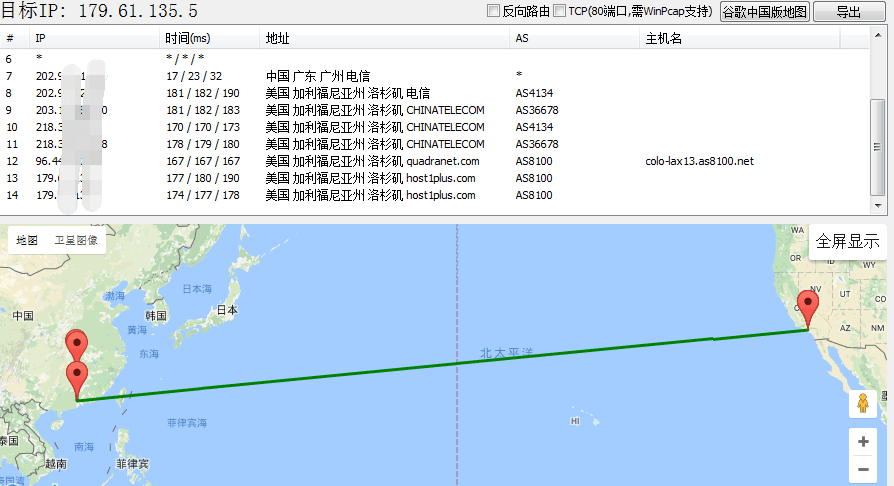Zoom in on the map with plus
Viewport: 894px width, 486px height.
[x=862, y=442]
